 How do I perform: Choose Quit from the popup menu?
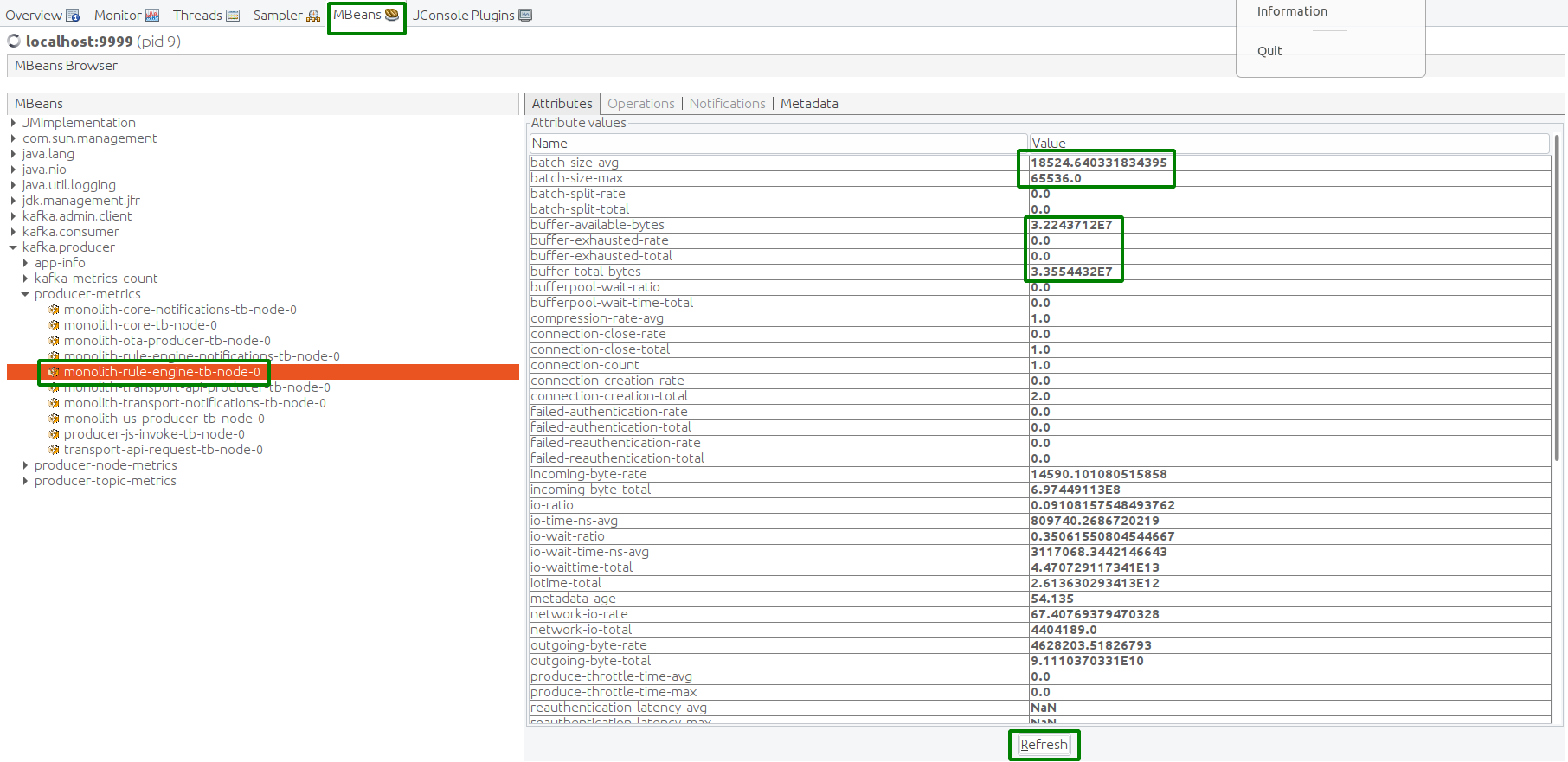1269,51
